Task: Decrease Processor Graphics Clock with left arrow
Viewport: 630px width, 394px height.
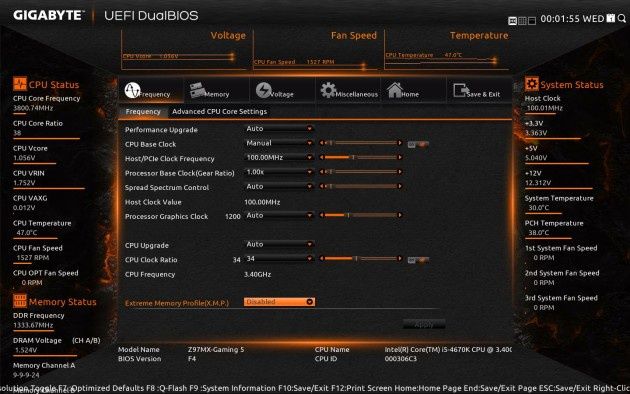Action: pyautogui.click(x=321, y=215)
